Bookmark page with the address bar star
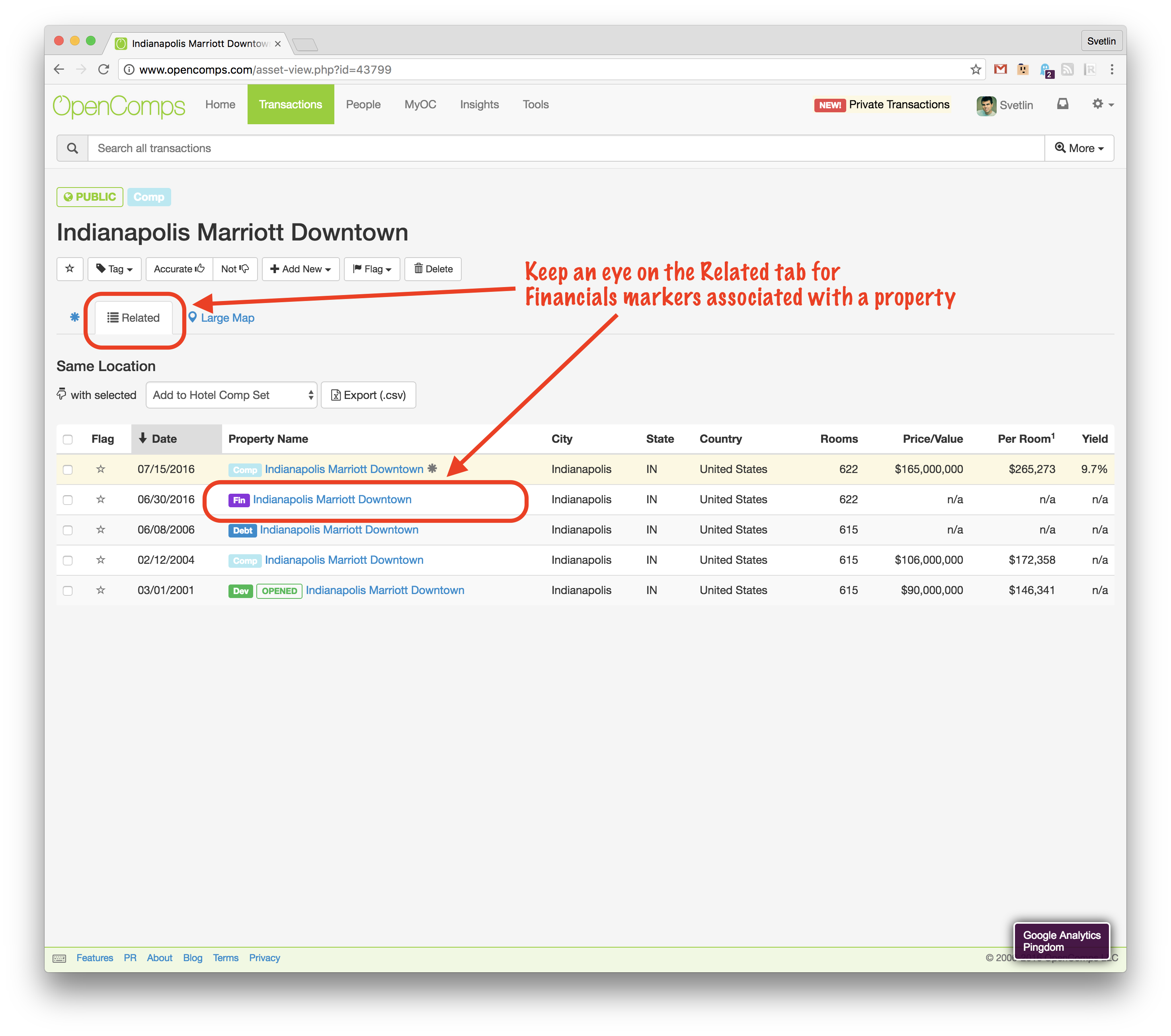The image size is (1171, 1036). 976,69
